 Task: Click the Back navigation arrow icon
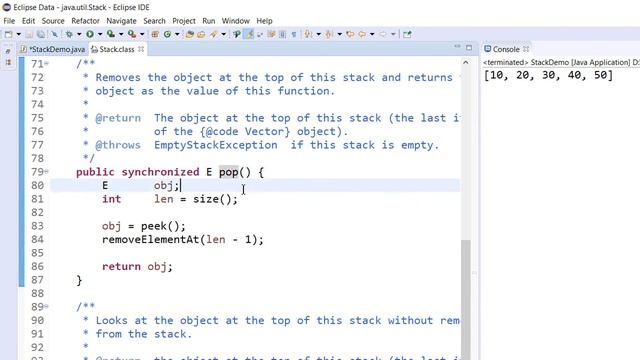[362, 34]
